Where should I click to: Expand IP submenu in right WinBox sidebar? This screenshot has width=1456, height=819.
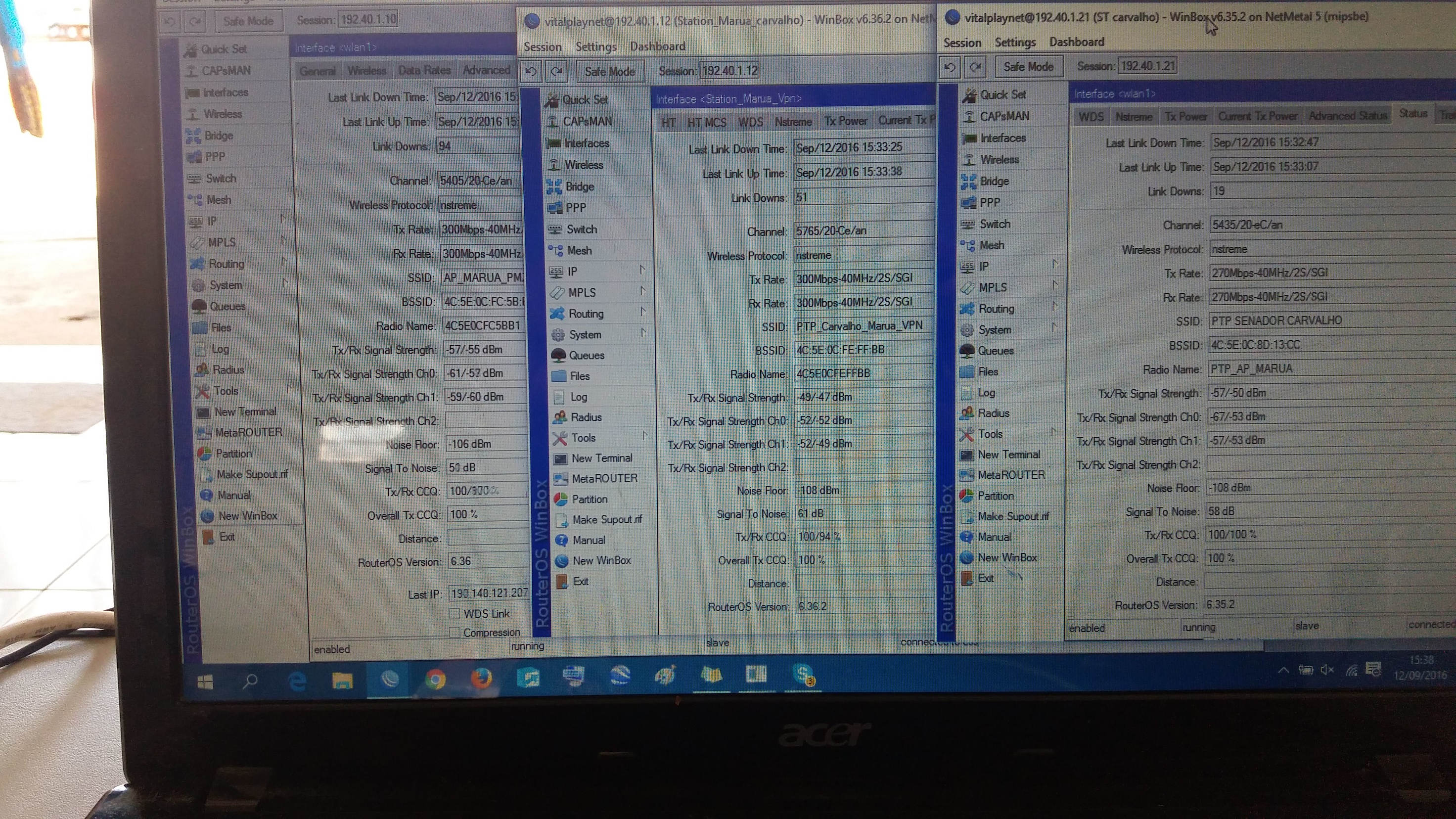tap(1055, 265)
